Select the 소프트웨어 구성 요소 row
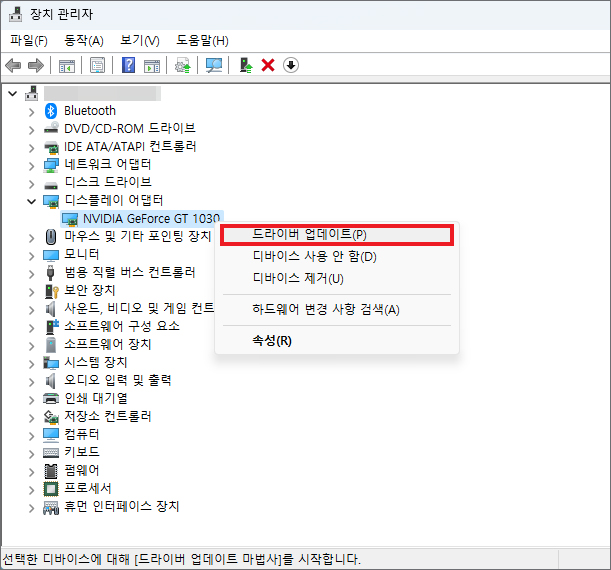This screenshot has width=611, height=570. pos(122,326)
